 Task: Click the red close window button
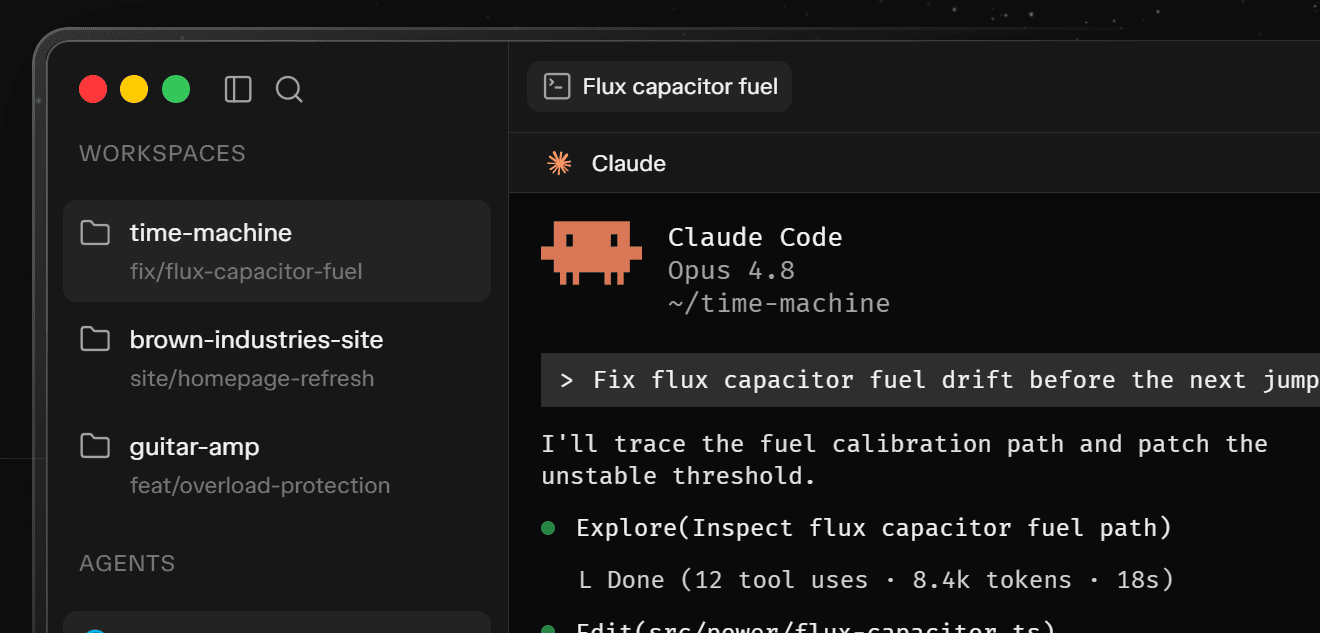coord(93,89)
